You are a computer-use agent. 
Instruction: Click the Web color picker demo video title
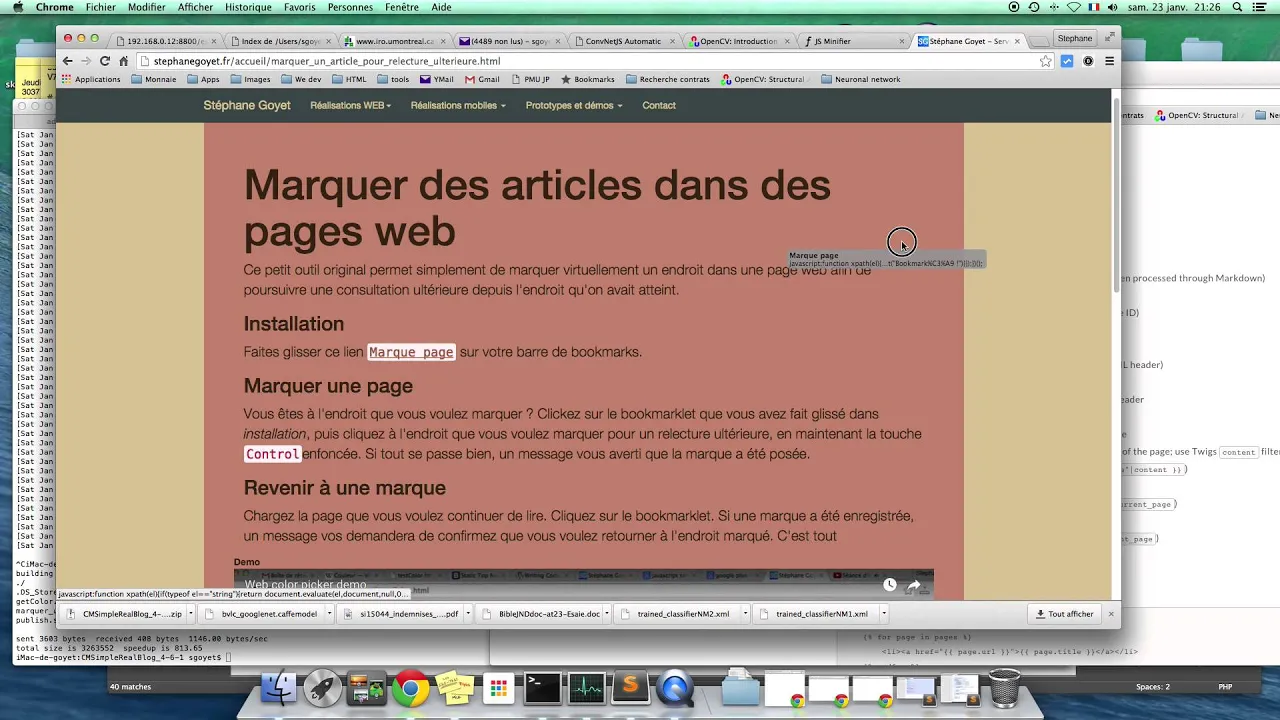point(305,585)
